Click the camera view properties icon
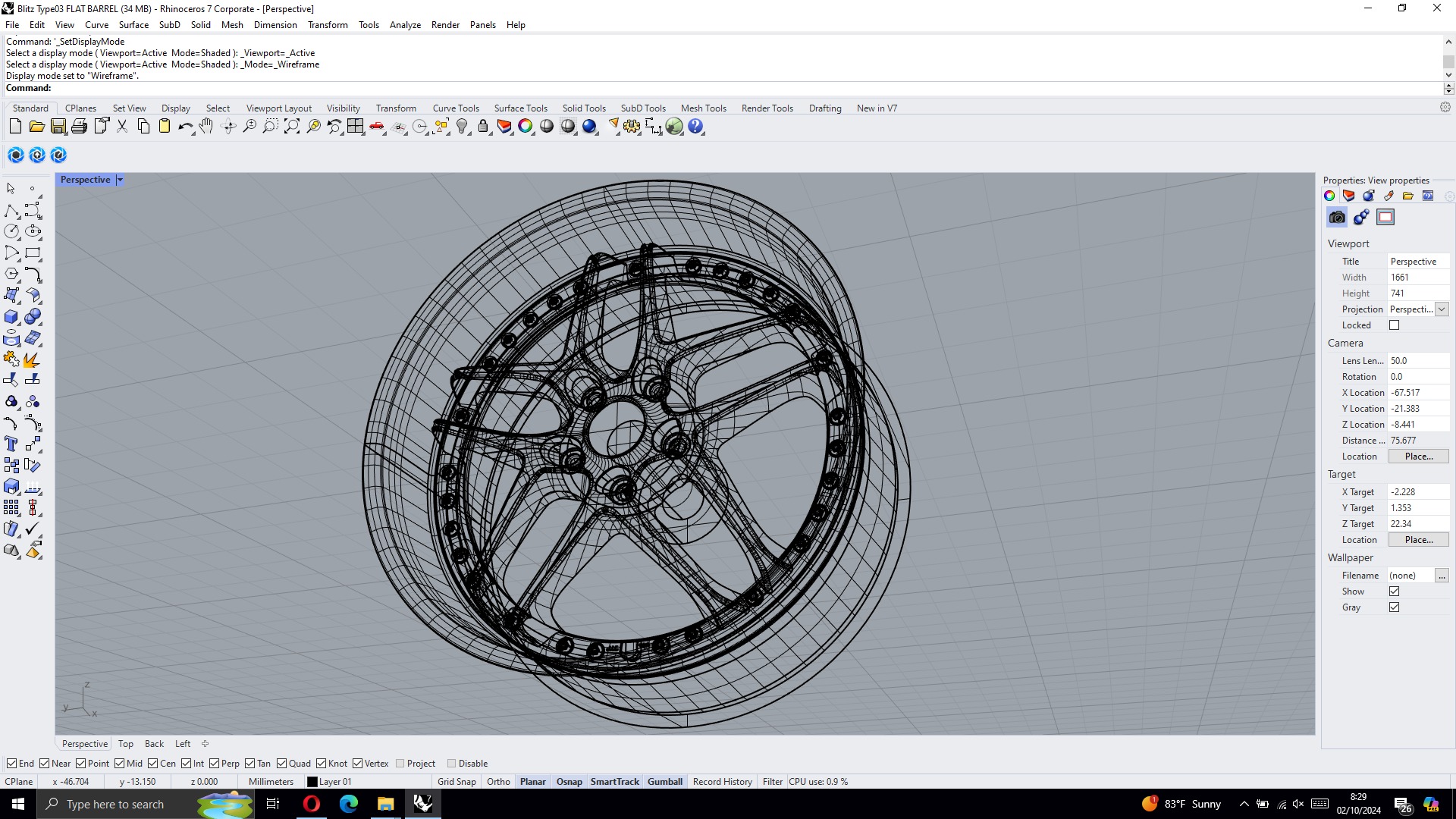1456x819 pixels. (x=1337, y=218)
